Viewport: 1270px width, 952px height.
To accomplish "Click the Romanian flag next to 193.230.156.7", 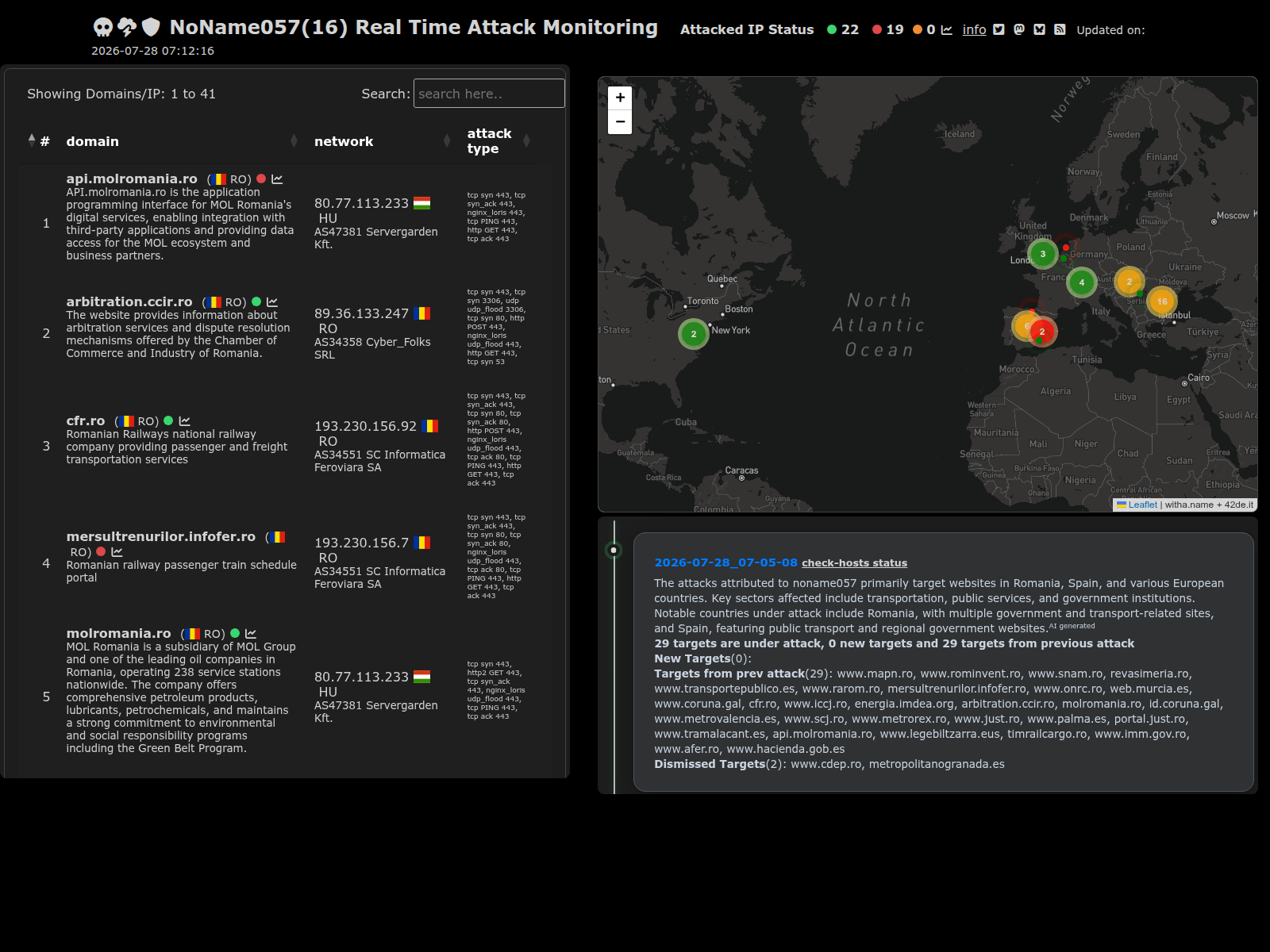I will (421, 543).
